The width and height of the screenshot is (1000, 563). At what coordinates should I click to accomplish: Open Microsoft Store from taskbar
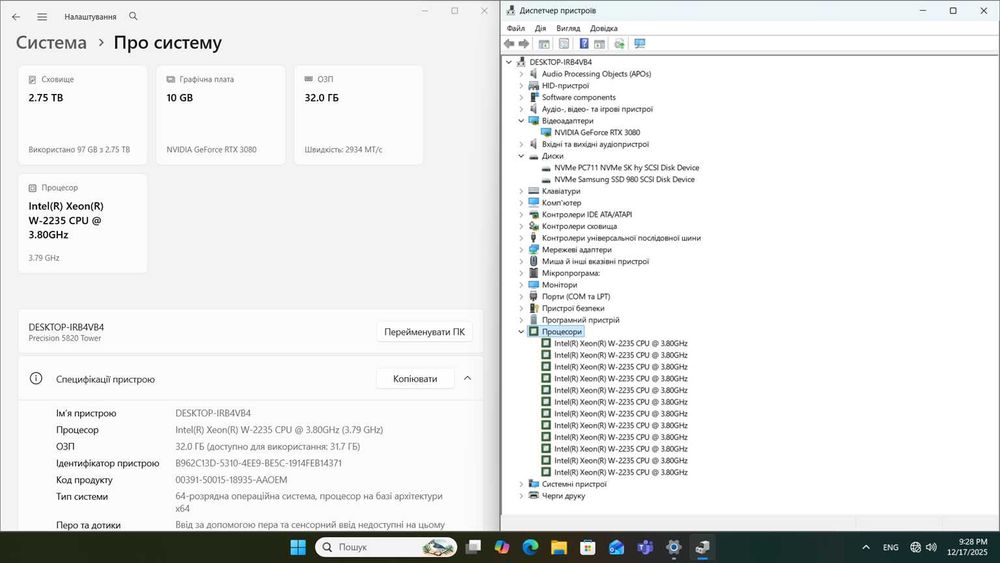coord(587,547)
